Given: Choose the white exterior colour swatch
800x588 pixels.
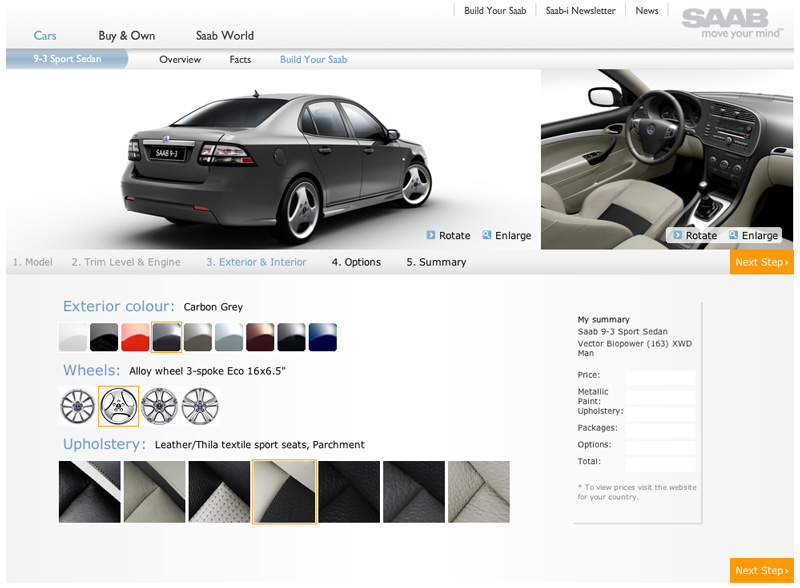Looking at the screenshot, I should [x=73, y=337].
